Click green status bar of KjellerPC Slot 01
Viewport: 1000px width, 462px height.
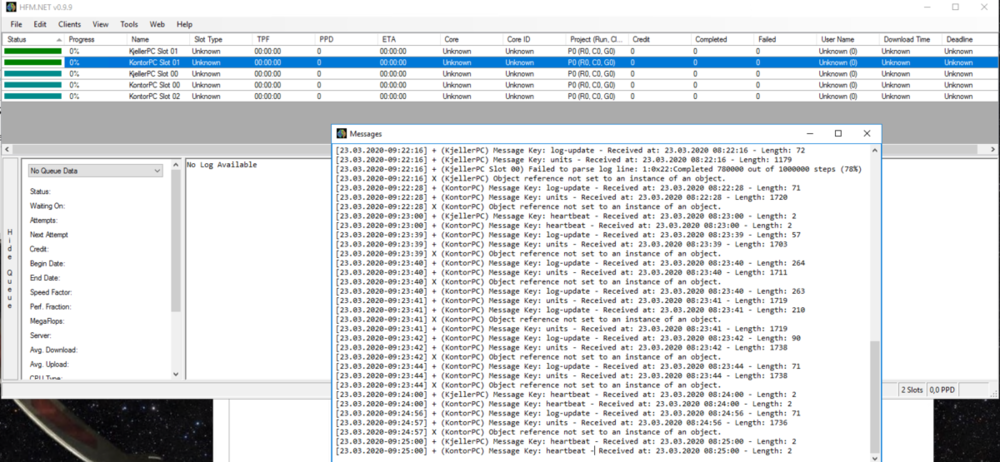pyautogui.click(x=32, y=51)
